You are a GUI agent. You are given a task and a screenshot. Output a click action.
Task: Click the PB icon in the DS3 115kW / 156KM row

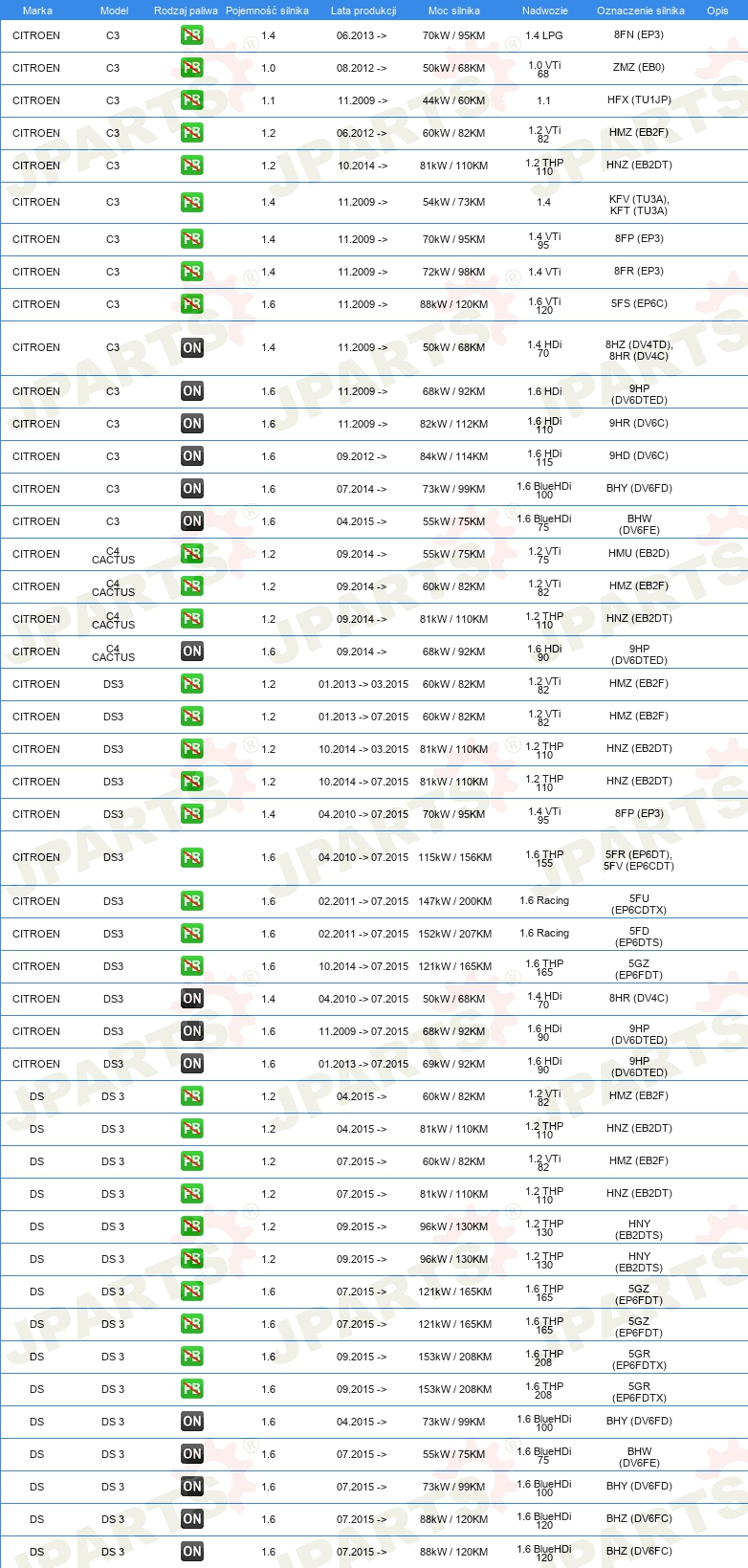[192, 857]
